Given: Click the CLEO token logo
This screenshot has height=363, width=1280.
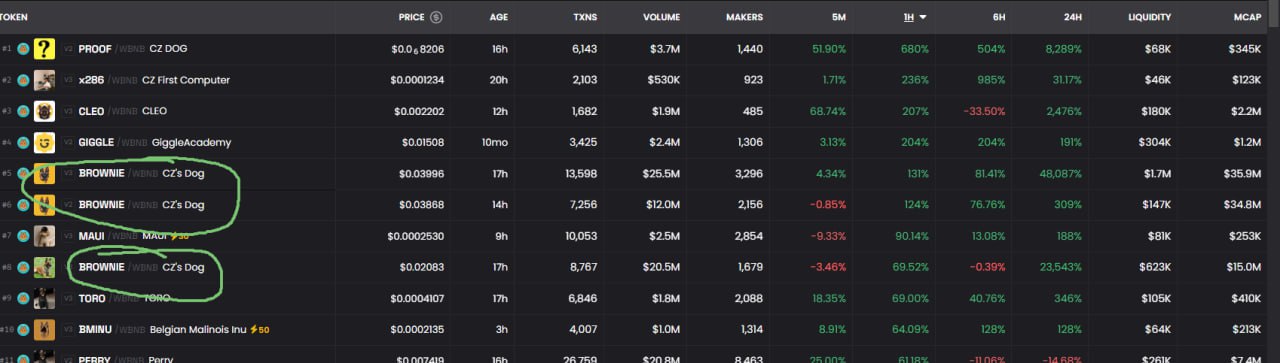Looking at the screenshot, I should (44, 111).
